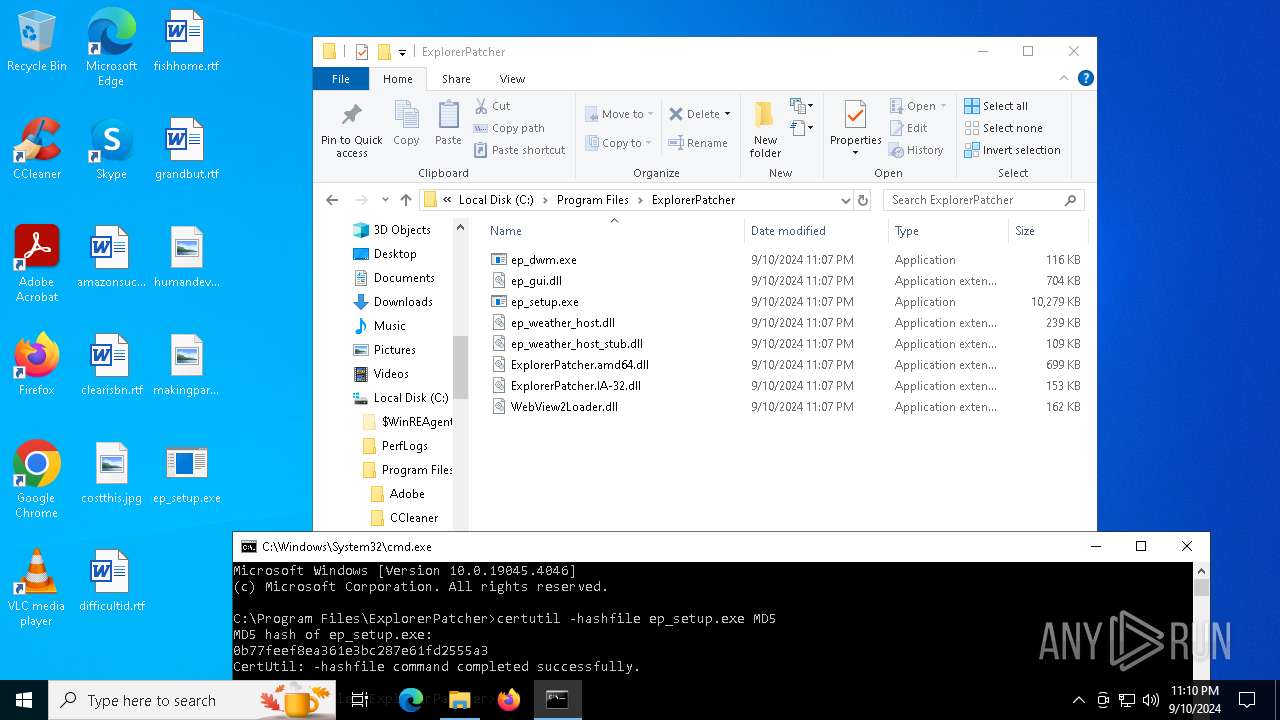Collapse the ribbon with chevron
Screen dimensions: 1280x720
[x=1064, y=78]
